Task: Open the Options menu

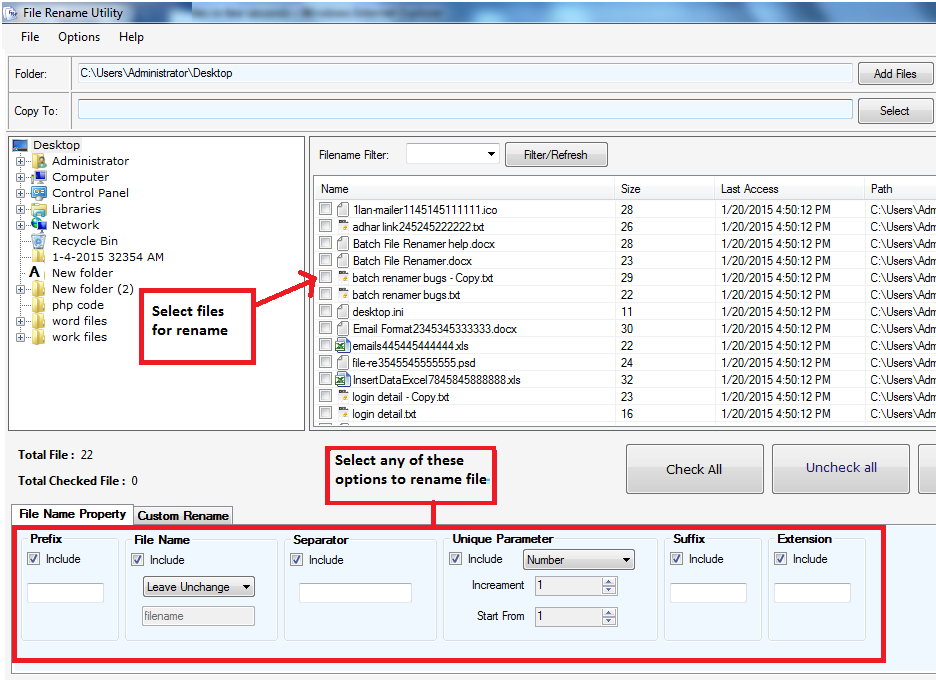Action: pos(78,37)
